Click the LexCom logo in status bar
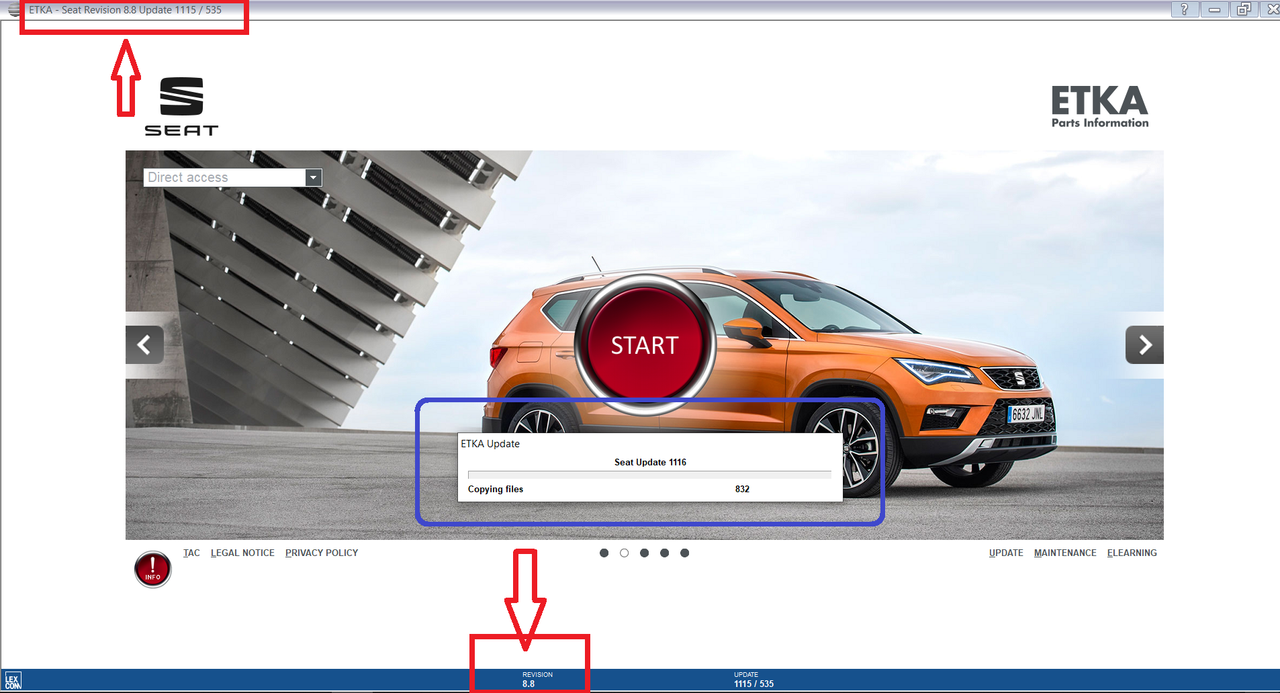1280x693 pixels. tap(12, 680)
